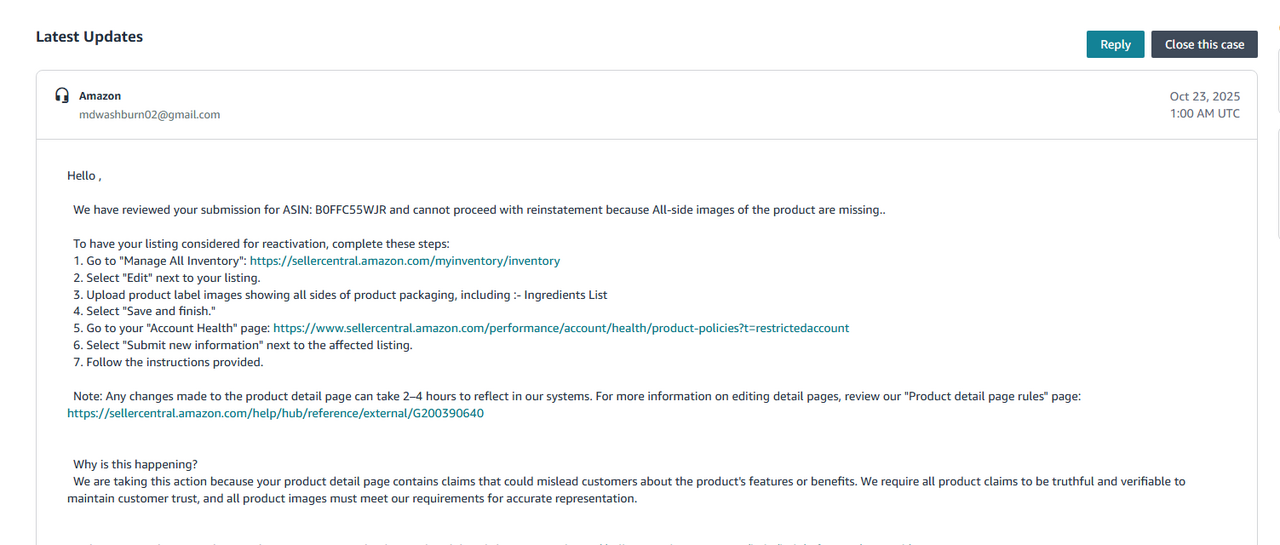Follow the G200390640 help reference link
The height and width of the screenshot is (545, 1280).
pos(275,413)
